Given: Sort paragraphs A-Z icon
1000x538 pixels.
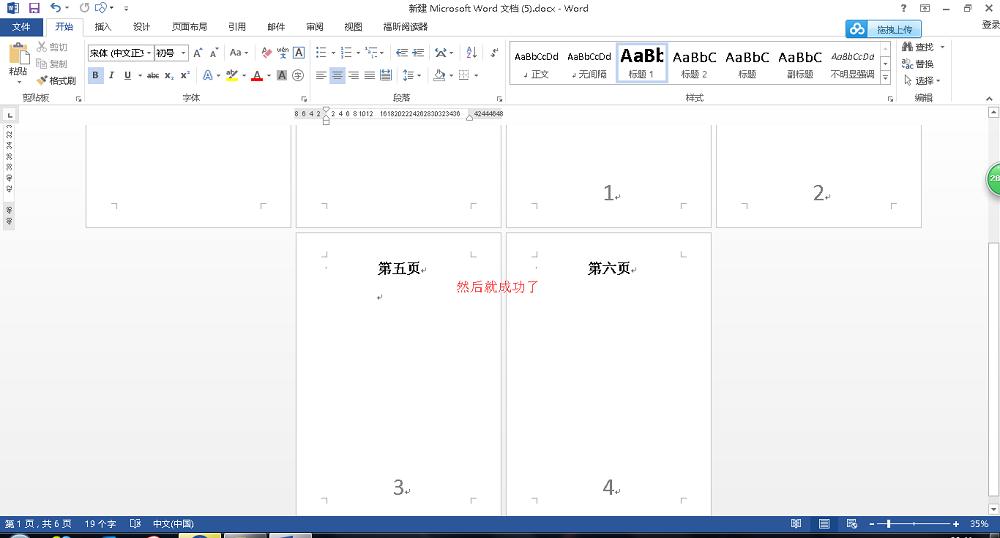Looking at the screenshot, I should click(x=471, y=53).
